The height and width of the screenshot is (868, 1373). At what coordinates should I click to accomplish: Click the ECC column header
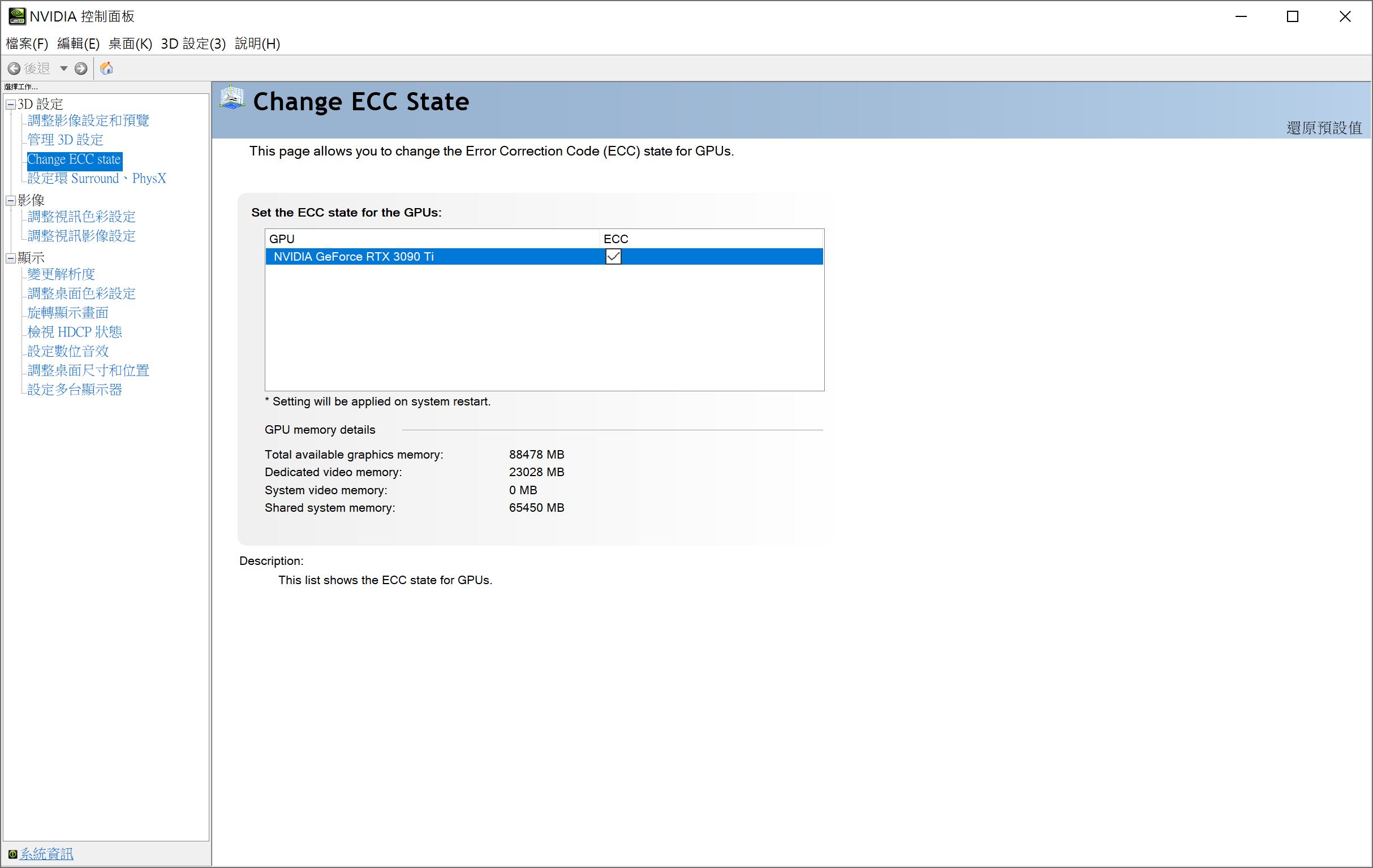coord(712,239)
